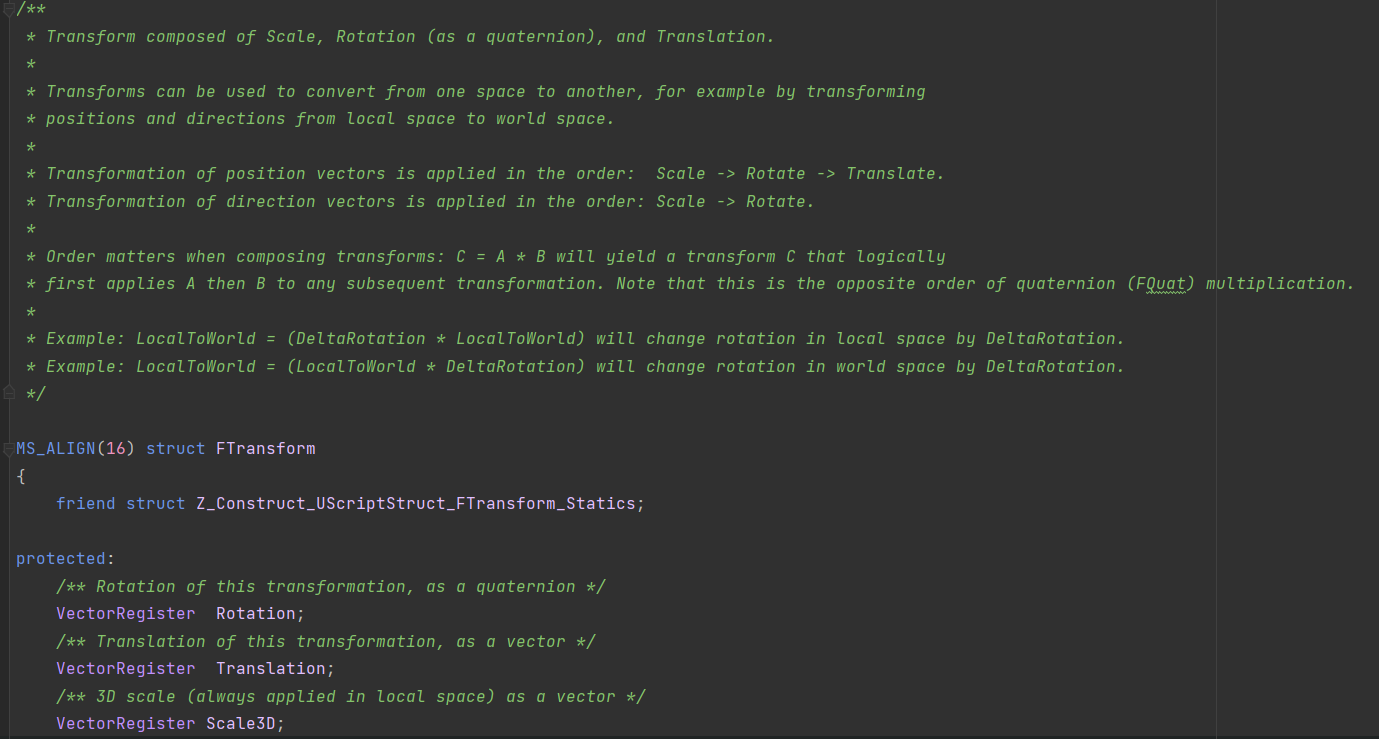Viewport: 1379px width, 739px height.
Task: Collapse the doc comment fold marker at top
Action: click(x=9, y=9)
